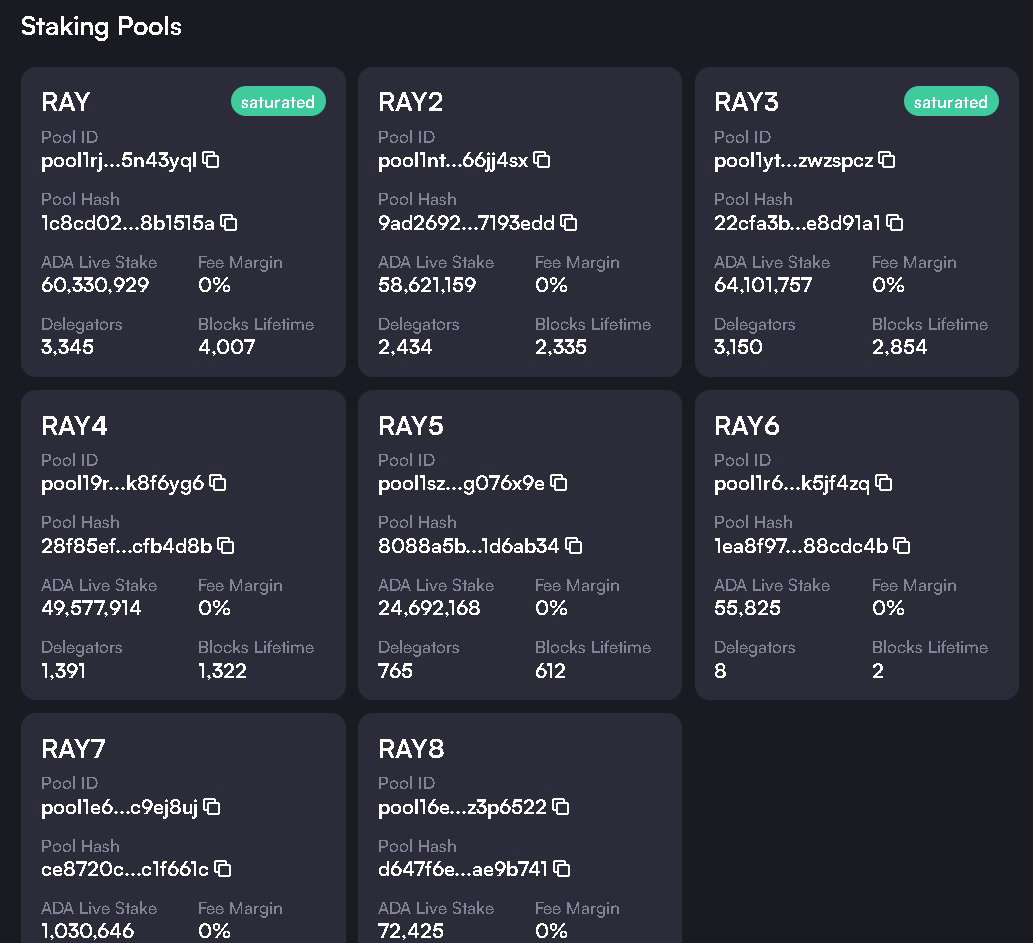Click pool hash text 9ad2692...7193edd
The image size is (1033, 943).
[x=466, y=223]
